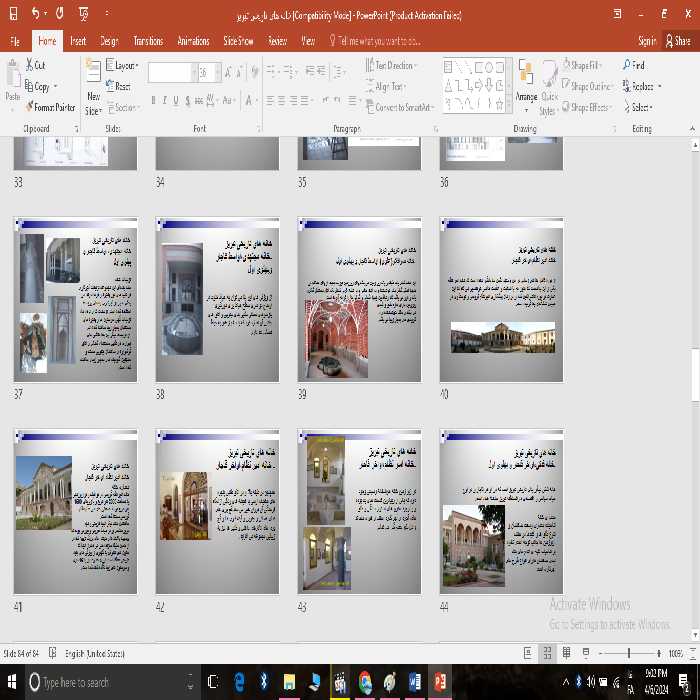
Task: Open Word from the Windows taskbar
Action: tap(414, 682)
